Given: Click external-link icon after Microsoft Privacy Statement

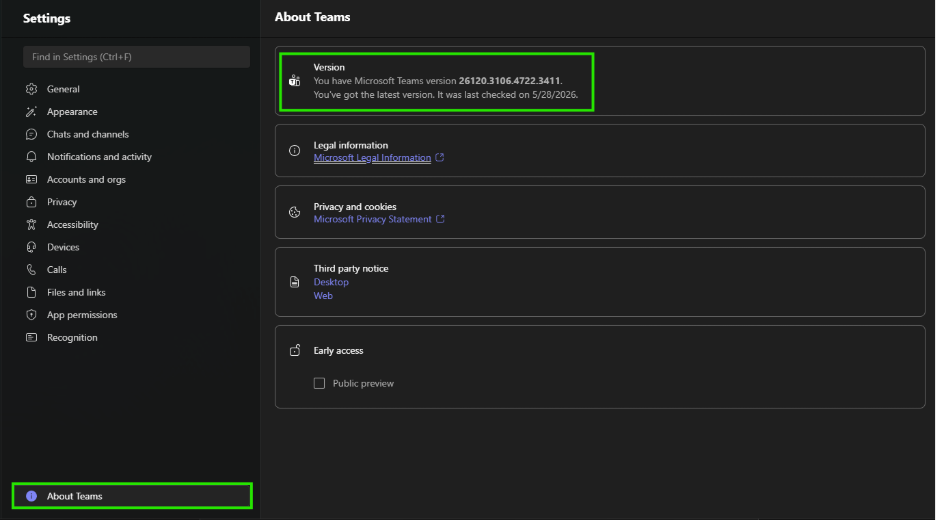Looking at the screenshot, I should click(x=440, y=219).
